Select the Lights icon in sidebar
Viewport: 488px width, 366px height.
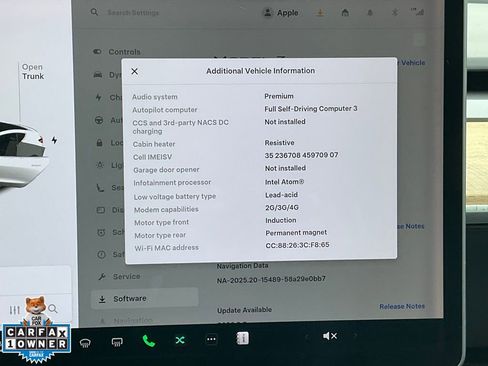tap(100, 165)
